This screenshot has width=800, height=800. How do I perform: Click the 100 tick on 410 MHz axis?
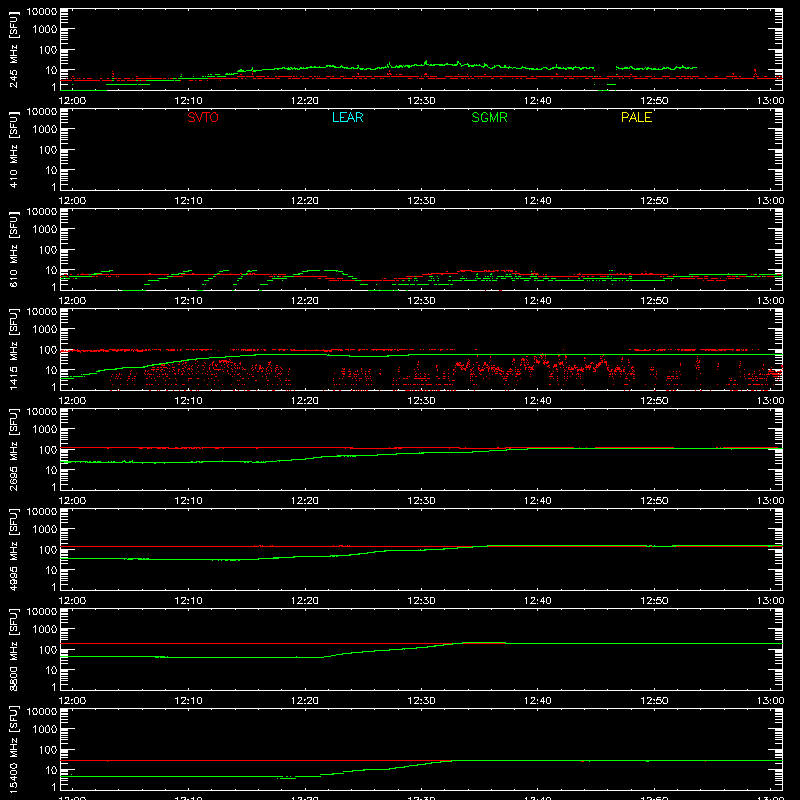[48, 150]
